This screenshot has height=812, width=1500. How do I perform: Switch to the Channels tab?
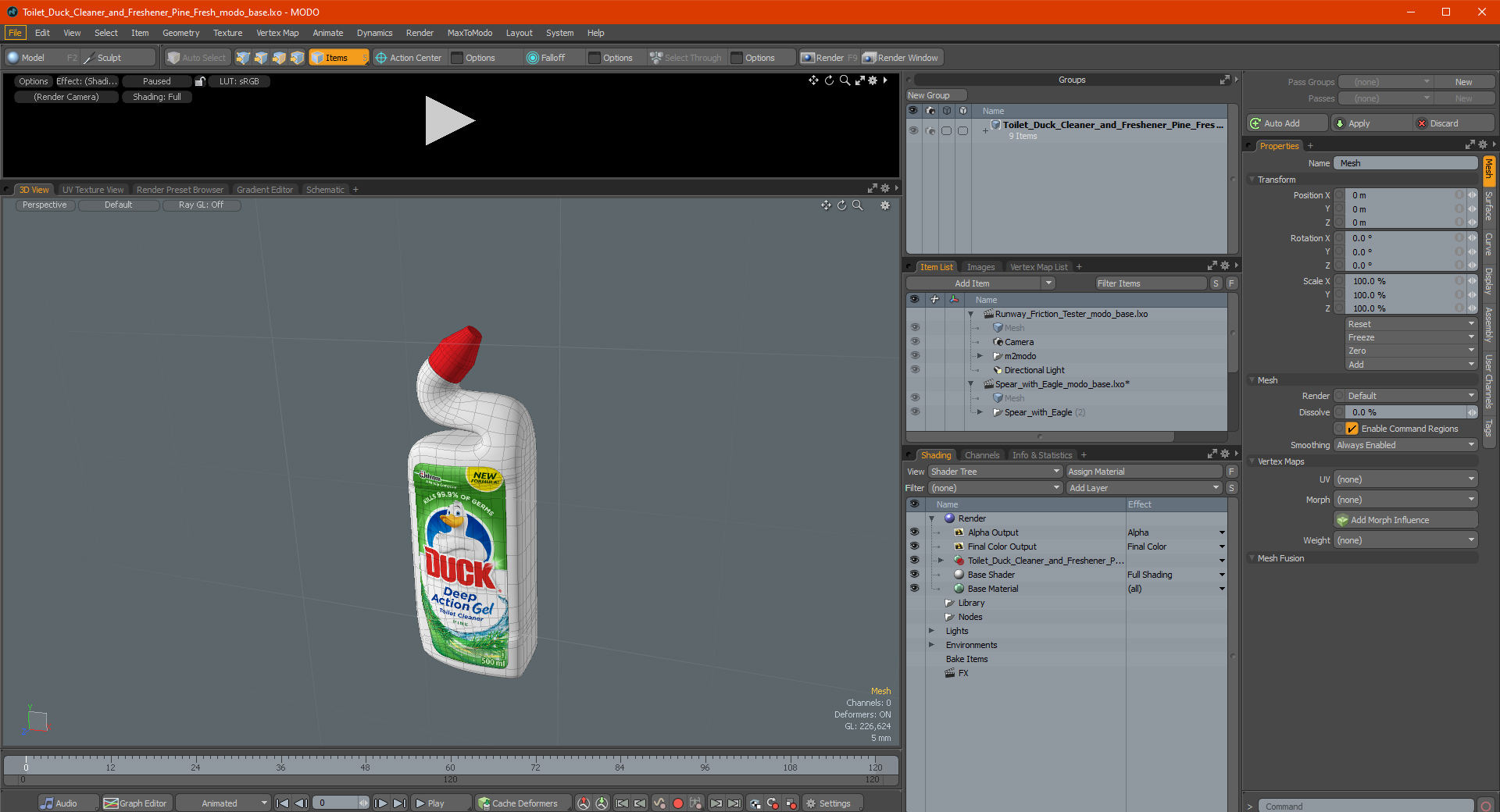(981, 455)
